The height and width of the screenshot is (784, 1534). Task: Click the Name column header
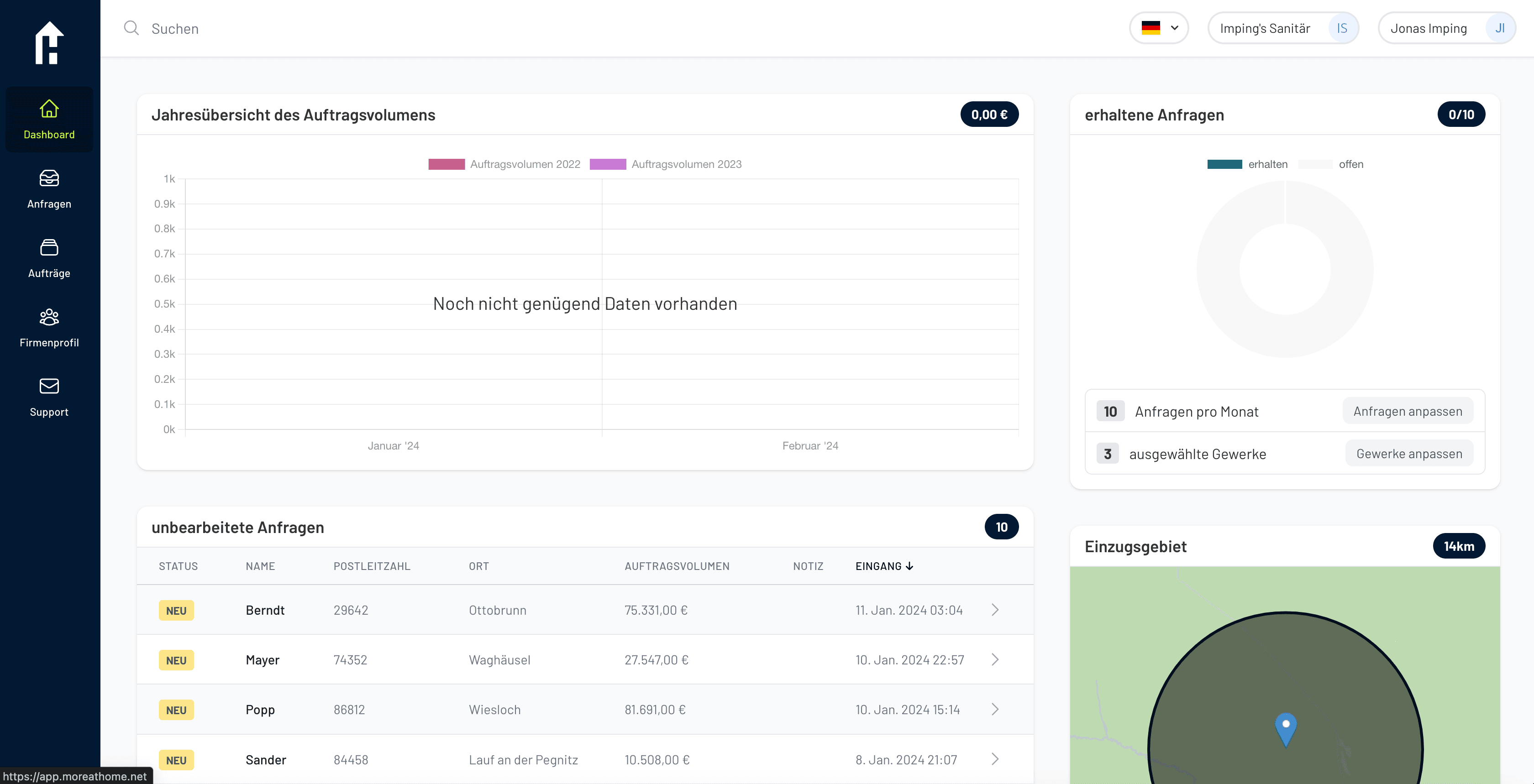260,566
